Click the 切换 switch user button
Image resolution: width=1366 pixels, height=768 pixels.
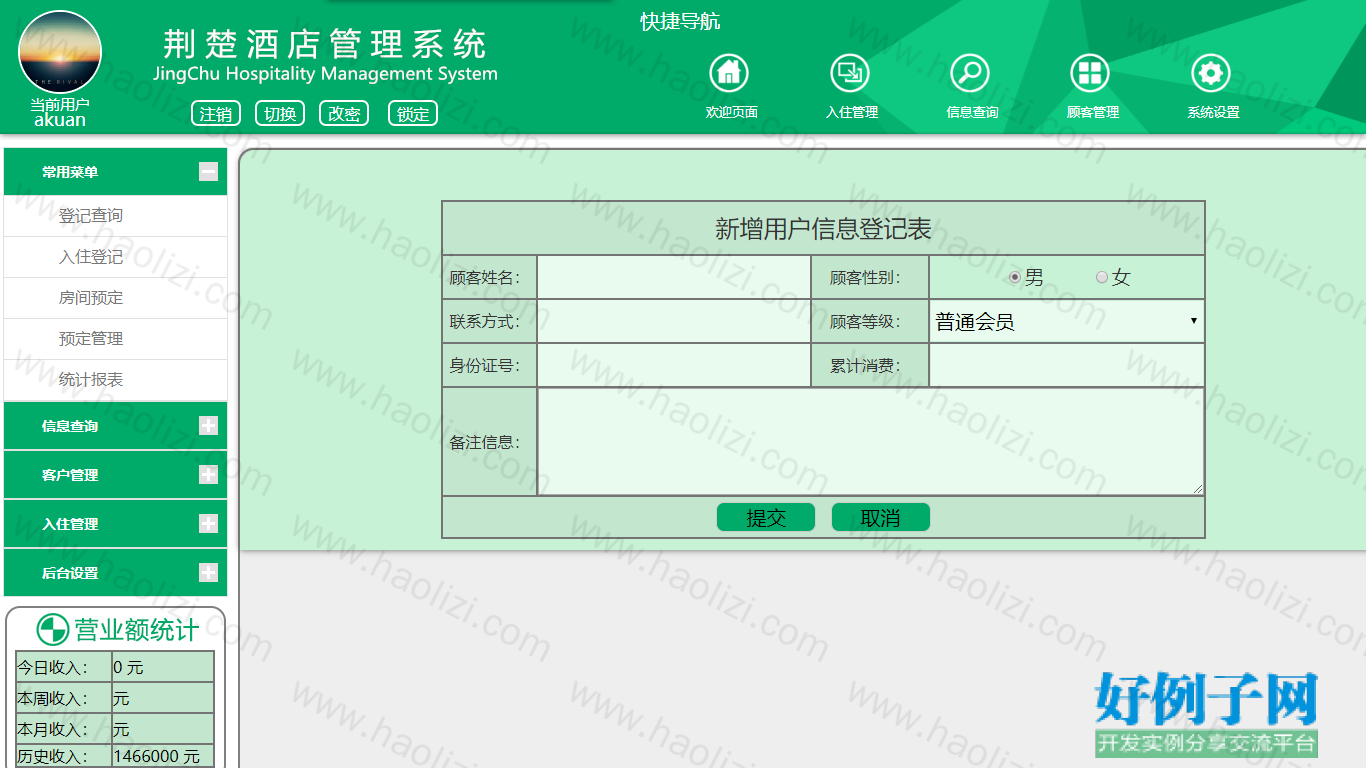[280, 113]
